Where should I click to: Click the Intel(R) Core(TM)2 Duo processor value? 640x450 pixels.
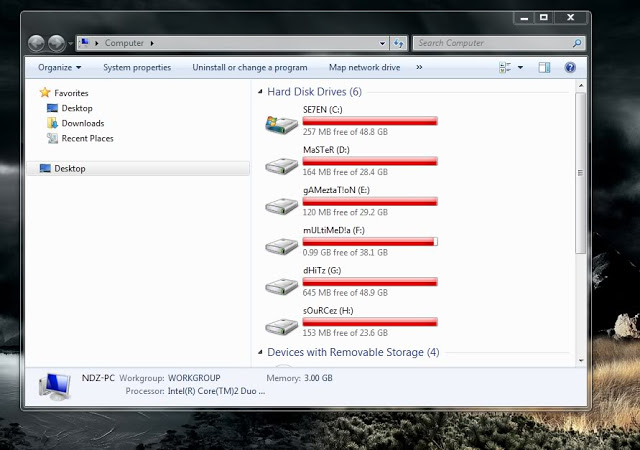click(216, 391)
